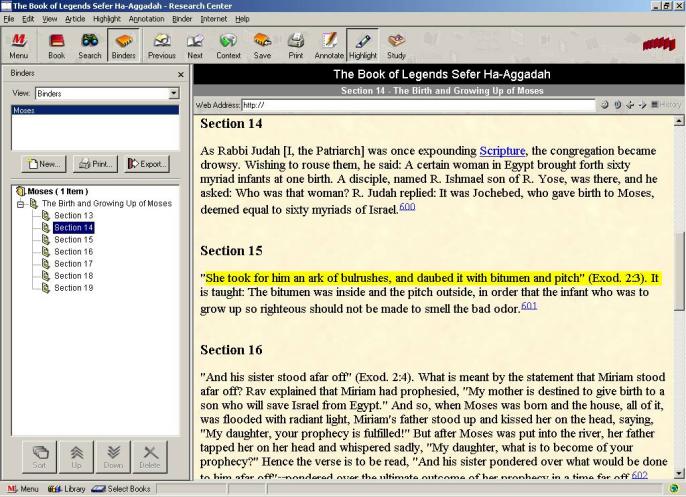Click the Export... binder button
Screen dimensions: 686x497
click(147, 164)
